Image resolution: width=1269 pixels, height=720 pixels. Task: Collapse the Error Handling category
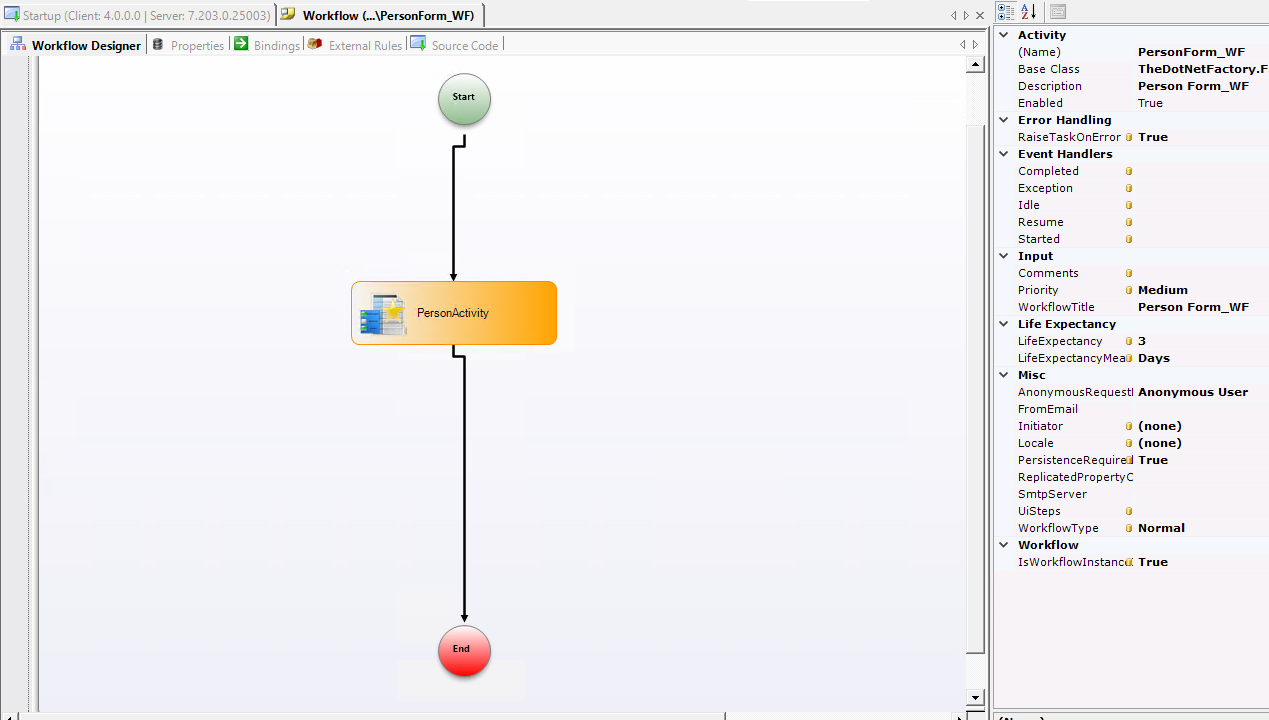[1004, 120]
